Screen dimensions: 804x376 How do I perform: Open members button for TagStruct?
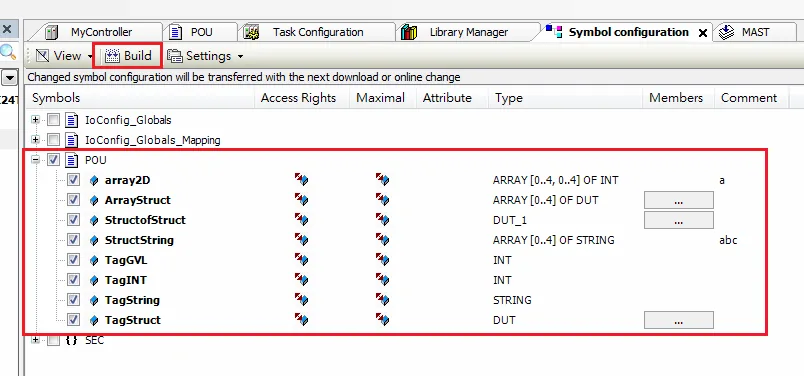[678, 320]
